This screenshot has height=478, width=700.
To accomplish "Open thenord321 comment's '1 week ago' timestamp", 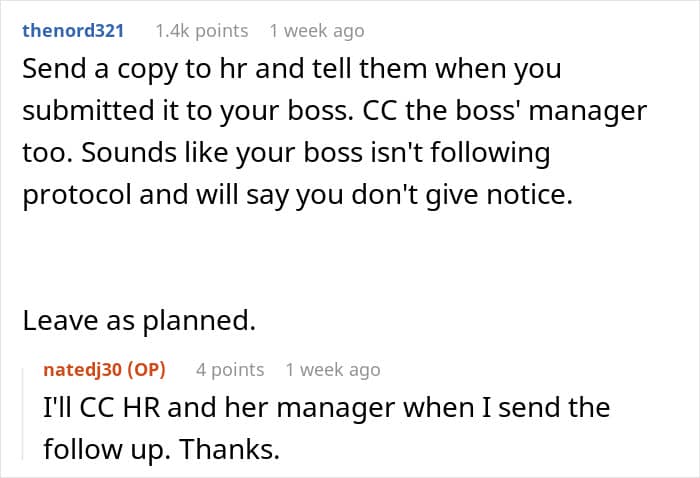I will tap(316, 31).
